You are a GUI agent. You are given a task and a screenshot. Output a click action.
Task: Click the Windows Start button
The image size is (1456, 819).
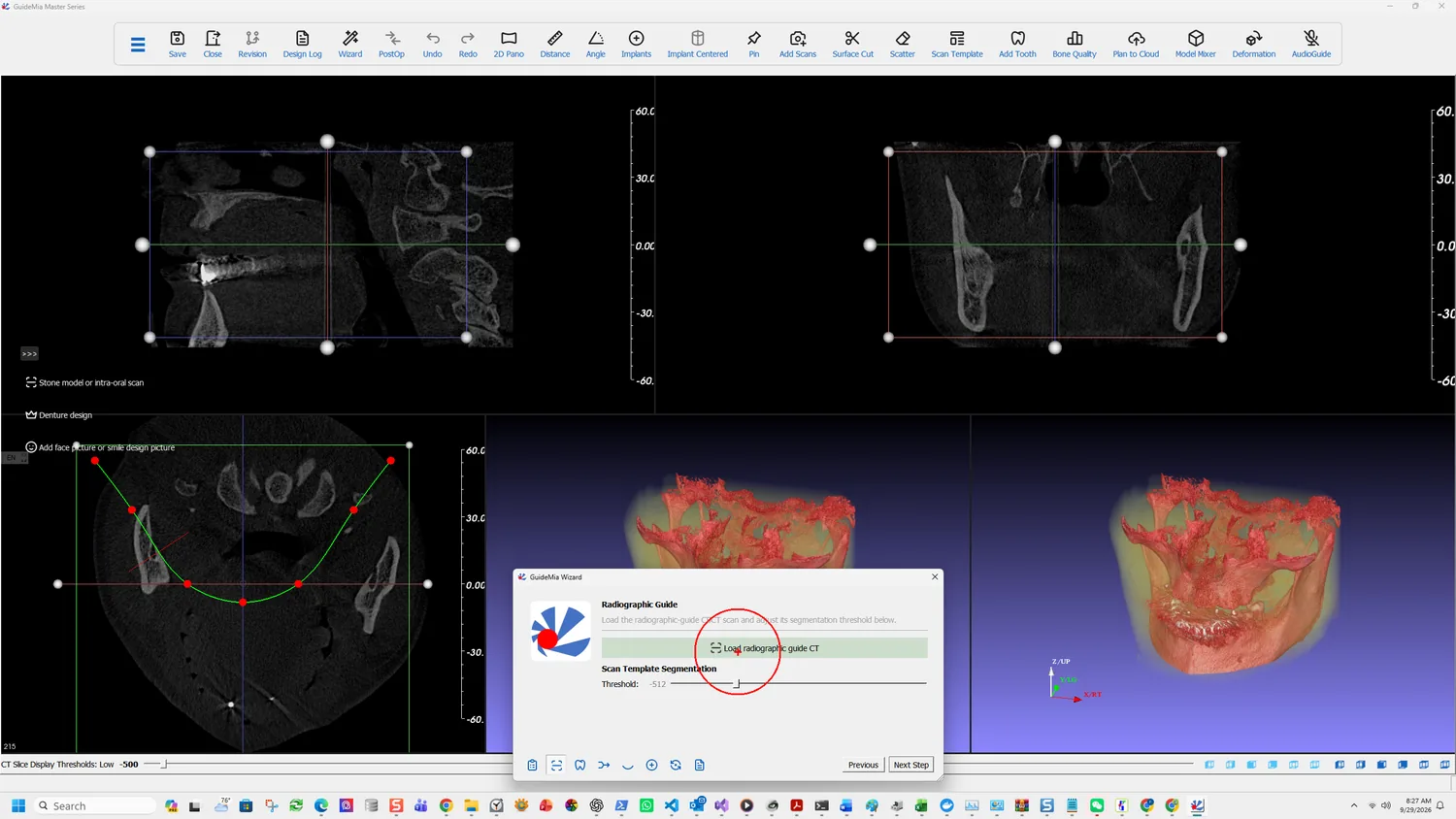(x=17, y=805)
